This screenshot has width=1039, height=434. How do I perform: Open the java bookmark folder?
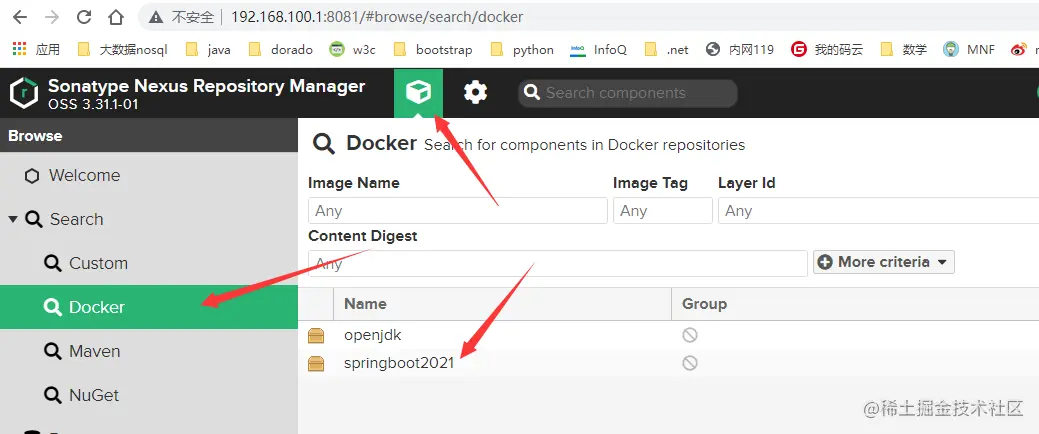[209, 49]
